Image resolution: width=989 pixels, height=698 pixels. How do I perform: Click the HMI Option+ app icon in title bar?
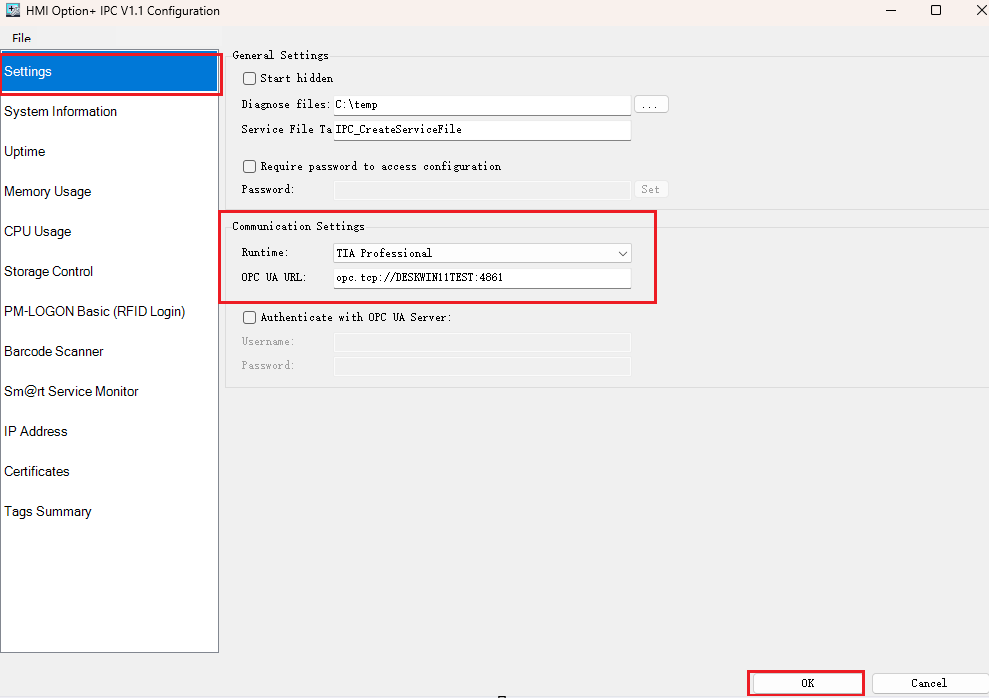pyautogui.click(x=14, y=11)
